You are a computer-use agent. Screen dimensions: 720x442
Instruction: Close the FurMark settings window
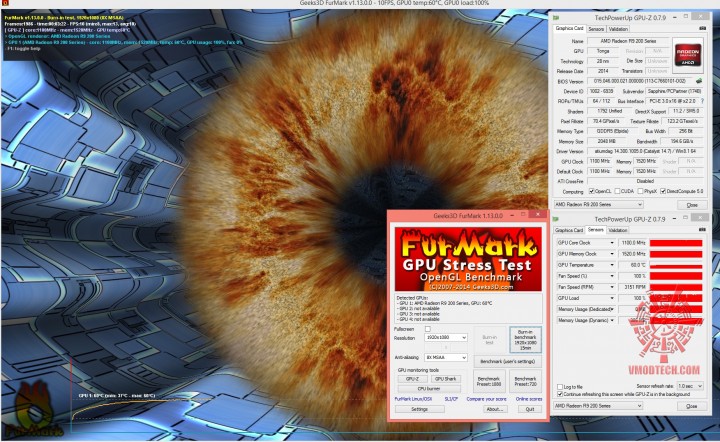click(x=538, y=214)
